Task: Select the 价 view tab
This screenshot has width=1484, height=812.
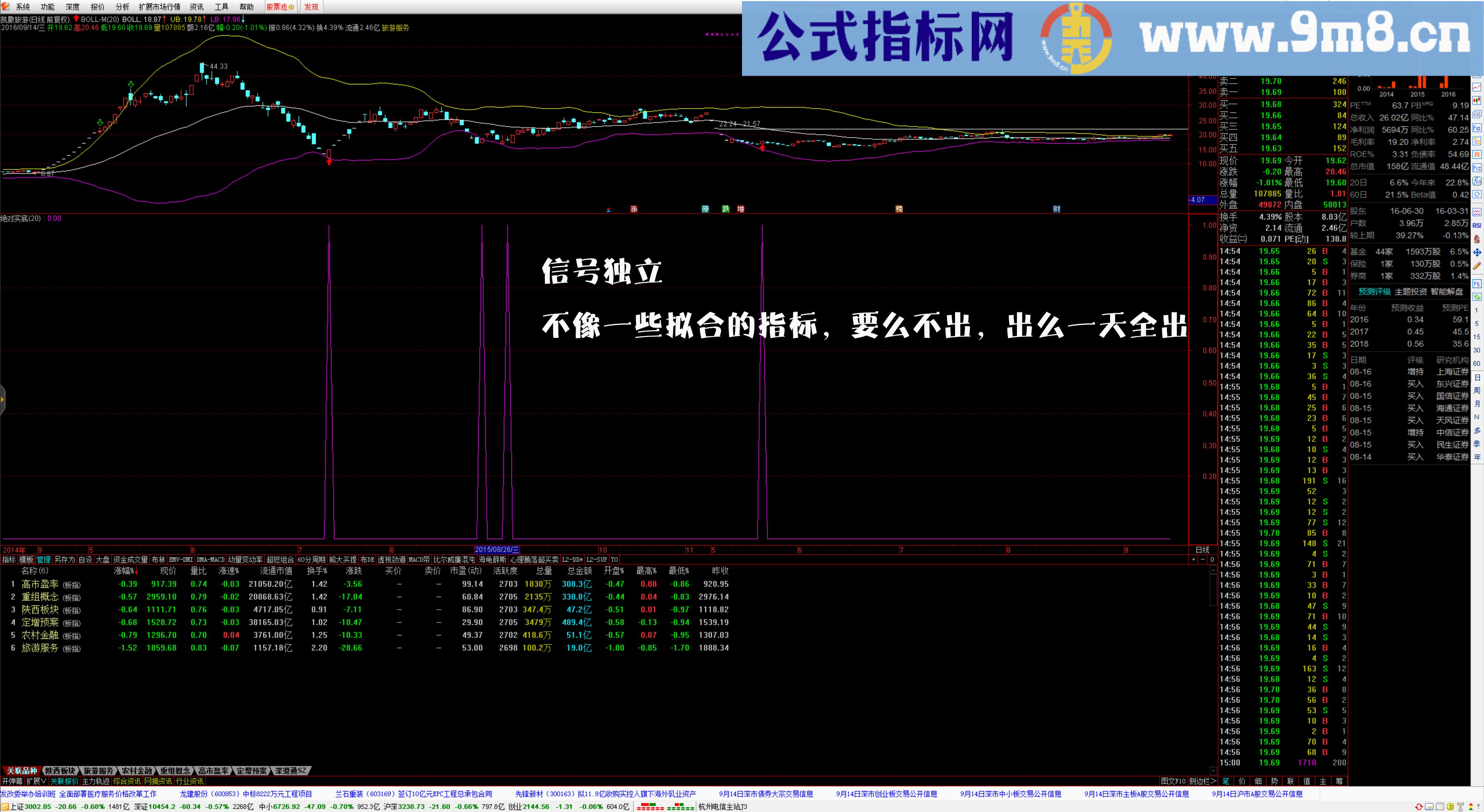Action: [x=1242, y=781]
